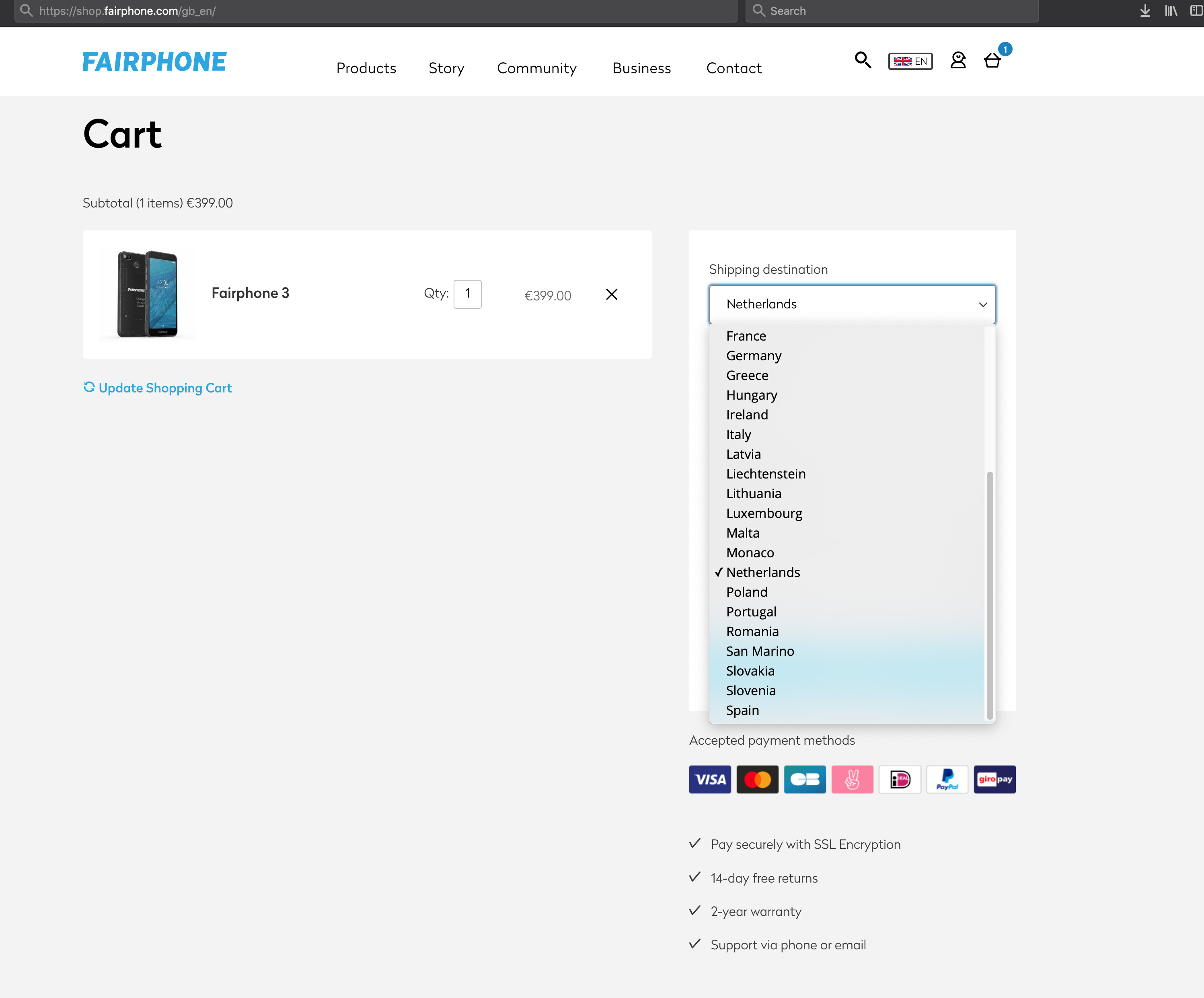Click the browser URL address bar
This screenshot has height=998, width=1204.
point(376,11)
